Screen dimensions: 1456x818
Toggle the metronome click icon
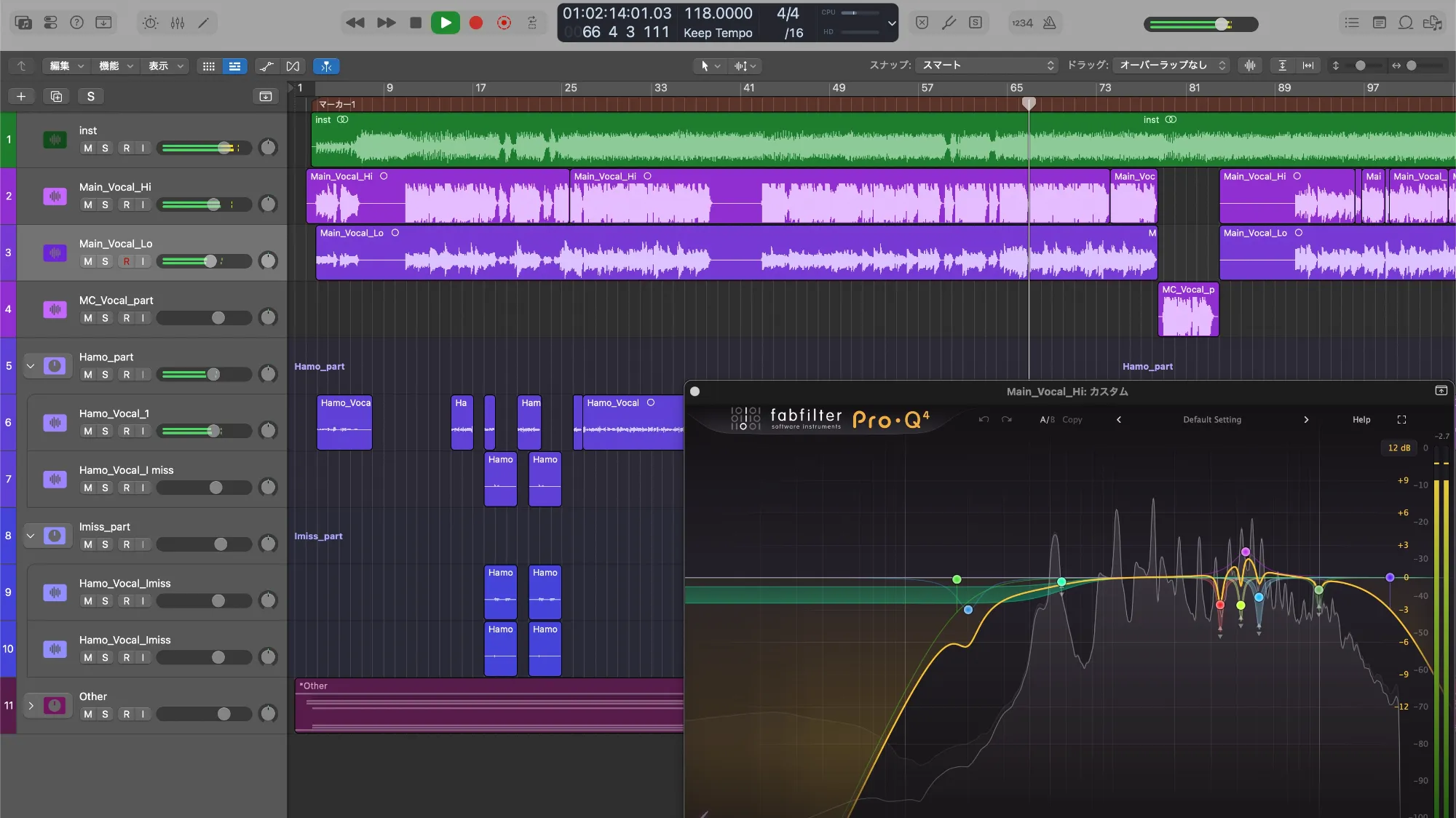pyautogui.click(x=1049, y=23)
